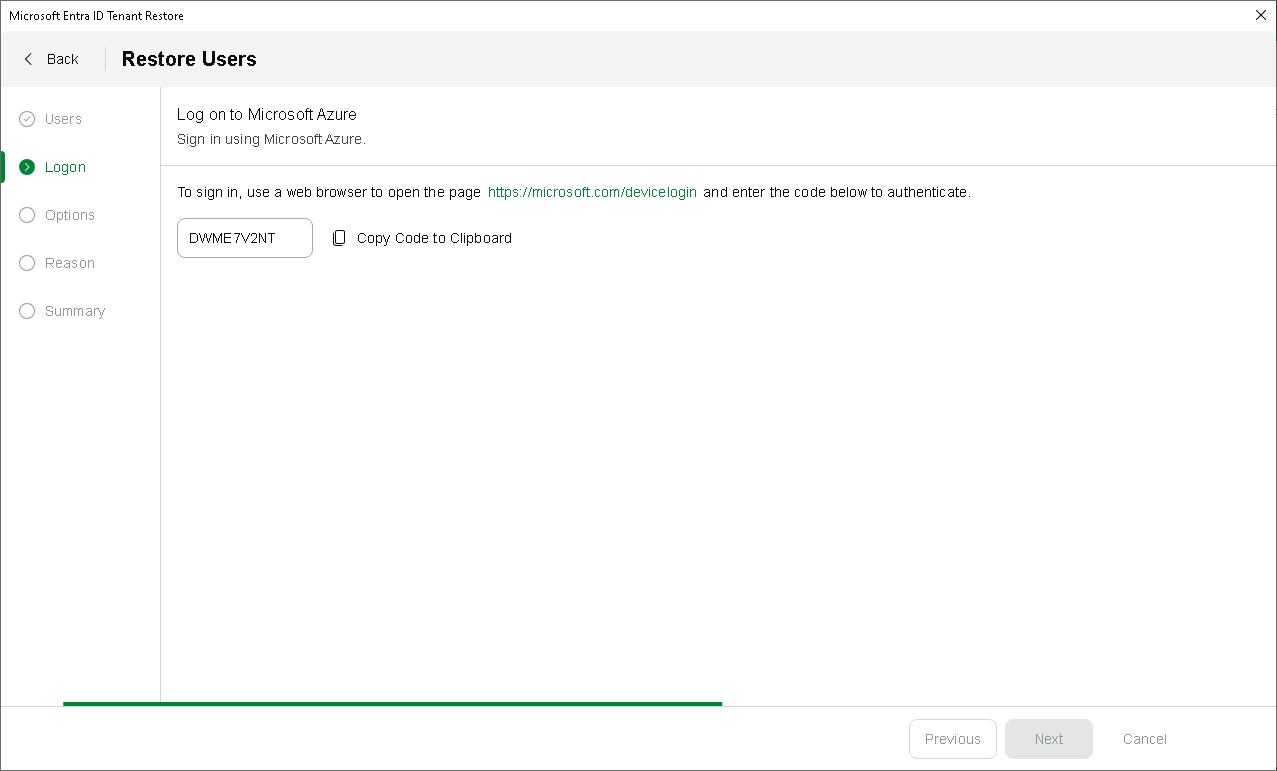
Task: Click the Options step circle icon
Action: click(27, 215)
